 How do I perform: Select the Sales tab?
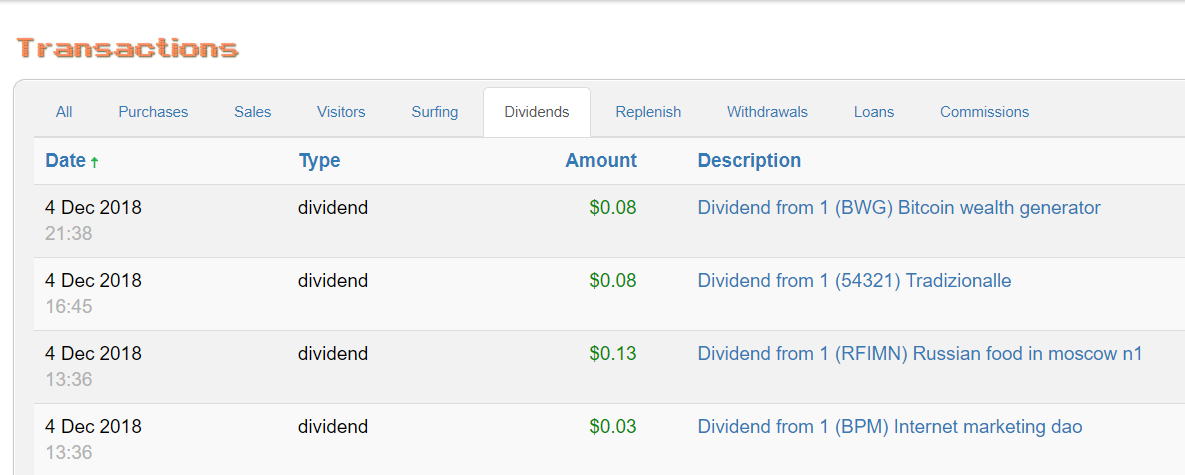pyautogui.click(x=253, y=112)
